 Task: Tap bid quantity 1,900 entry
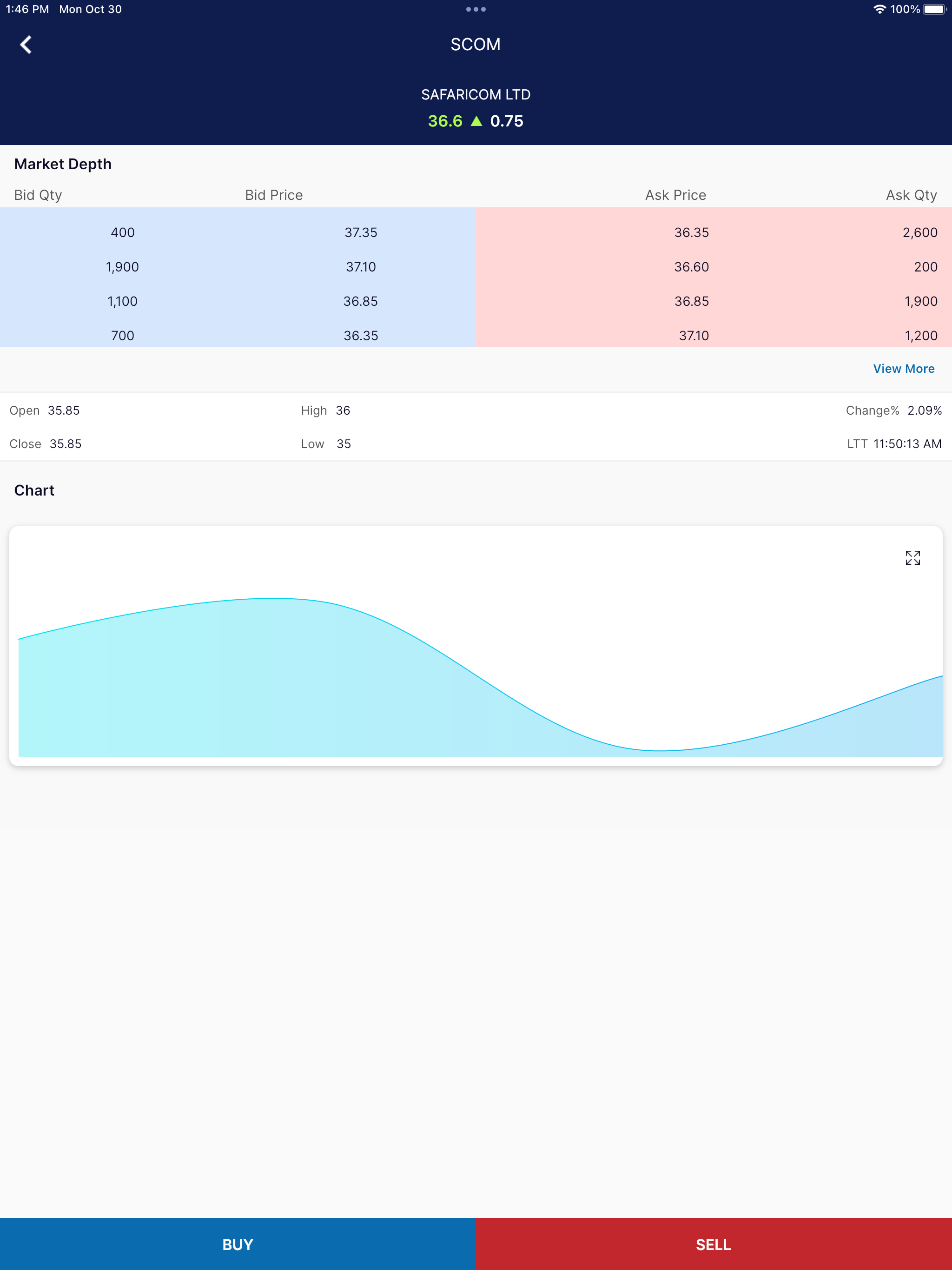pos(122,267)
